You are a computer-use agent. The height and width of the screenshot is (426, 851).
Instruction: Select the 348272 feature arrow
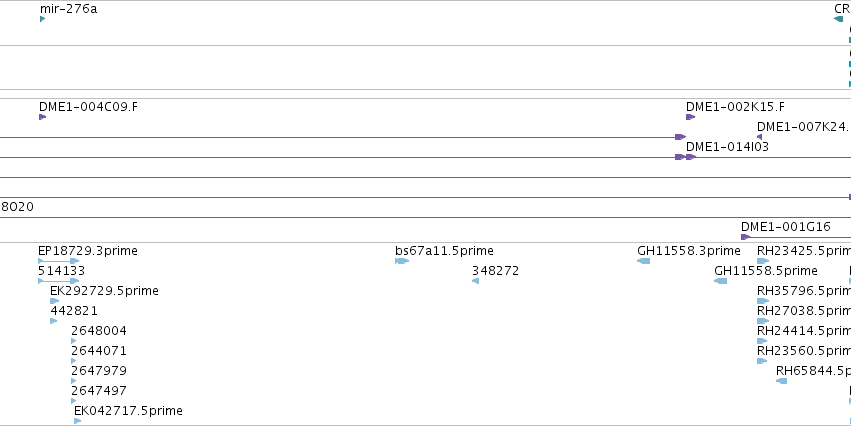tap(475, 281)
